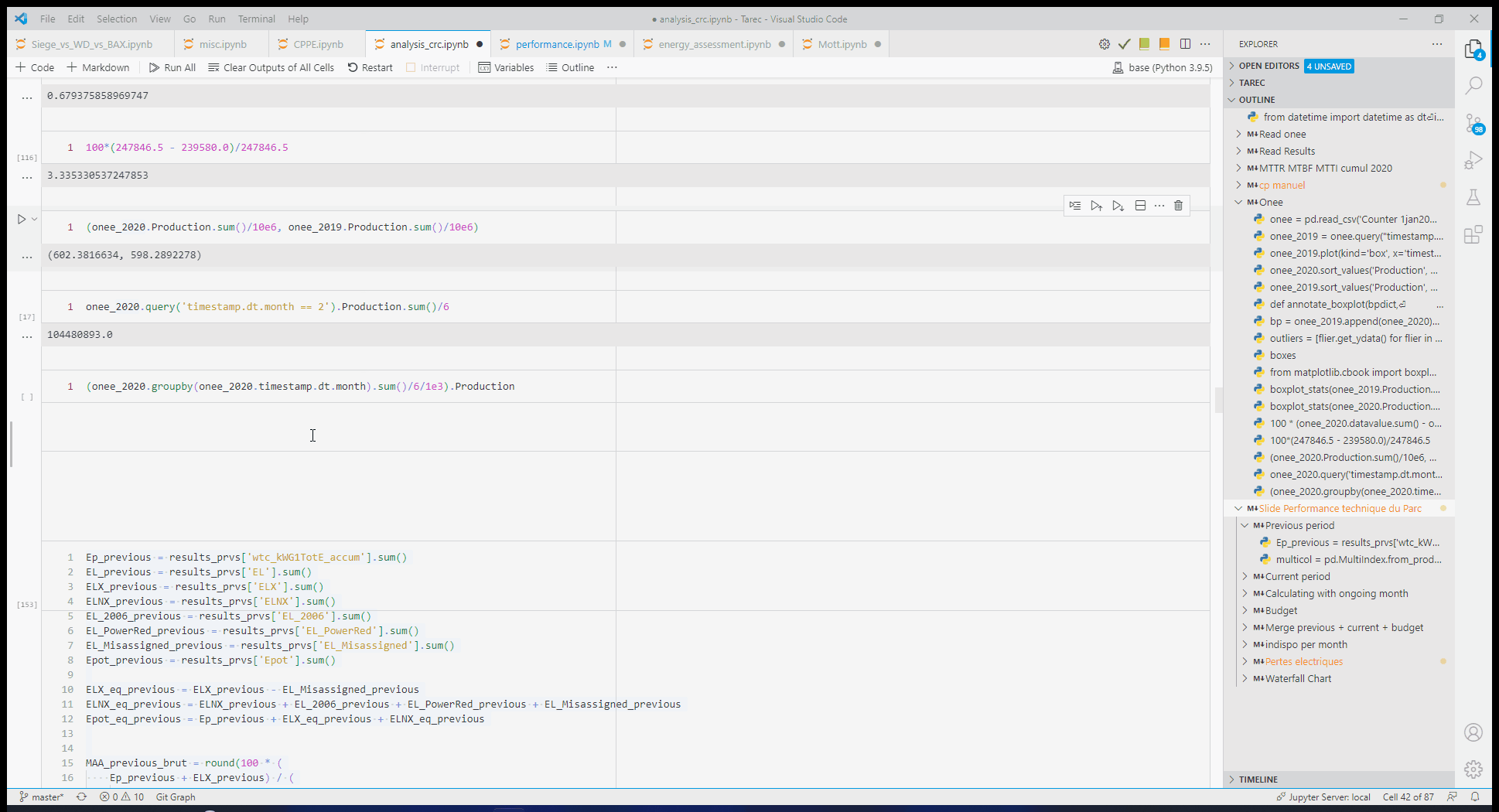Click Run All in notebook toolbar

[x=172, y=68]
